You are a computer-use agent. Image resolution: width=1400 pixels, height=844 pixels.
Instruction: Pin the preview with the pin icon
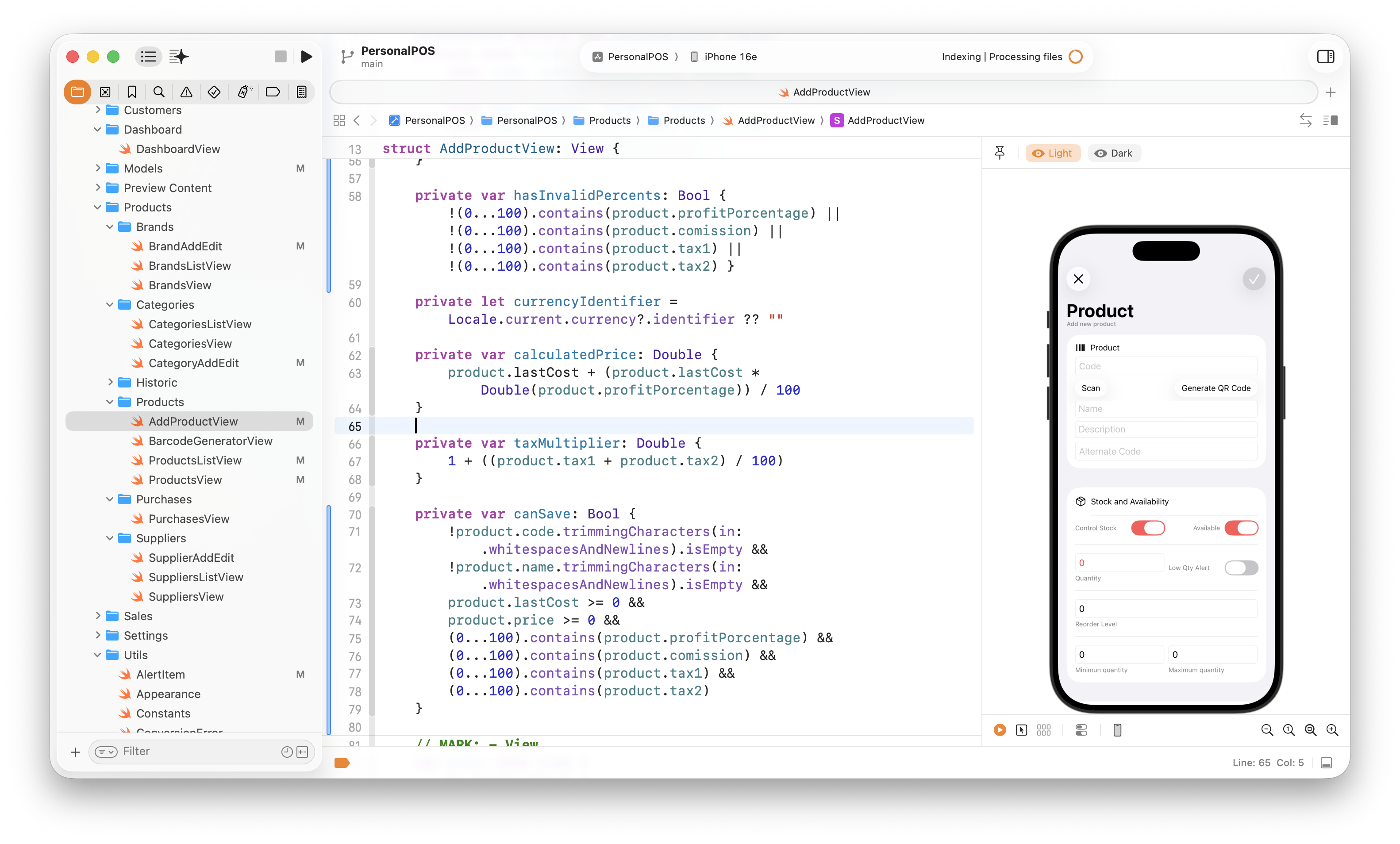pyautogui.click(x=1000, y=152)
